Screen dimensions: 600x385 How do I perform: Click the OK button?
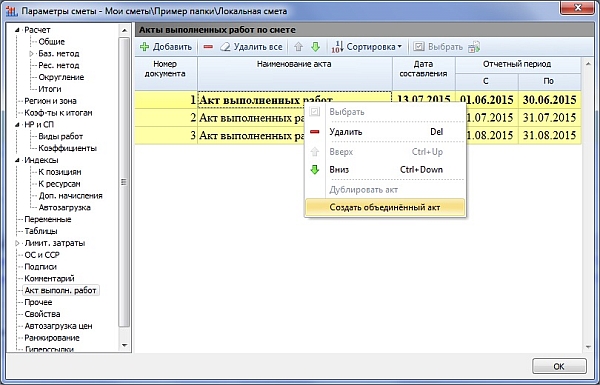pos(559,366)
